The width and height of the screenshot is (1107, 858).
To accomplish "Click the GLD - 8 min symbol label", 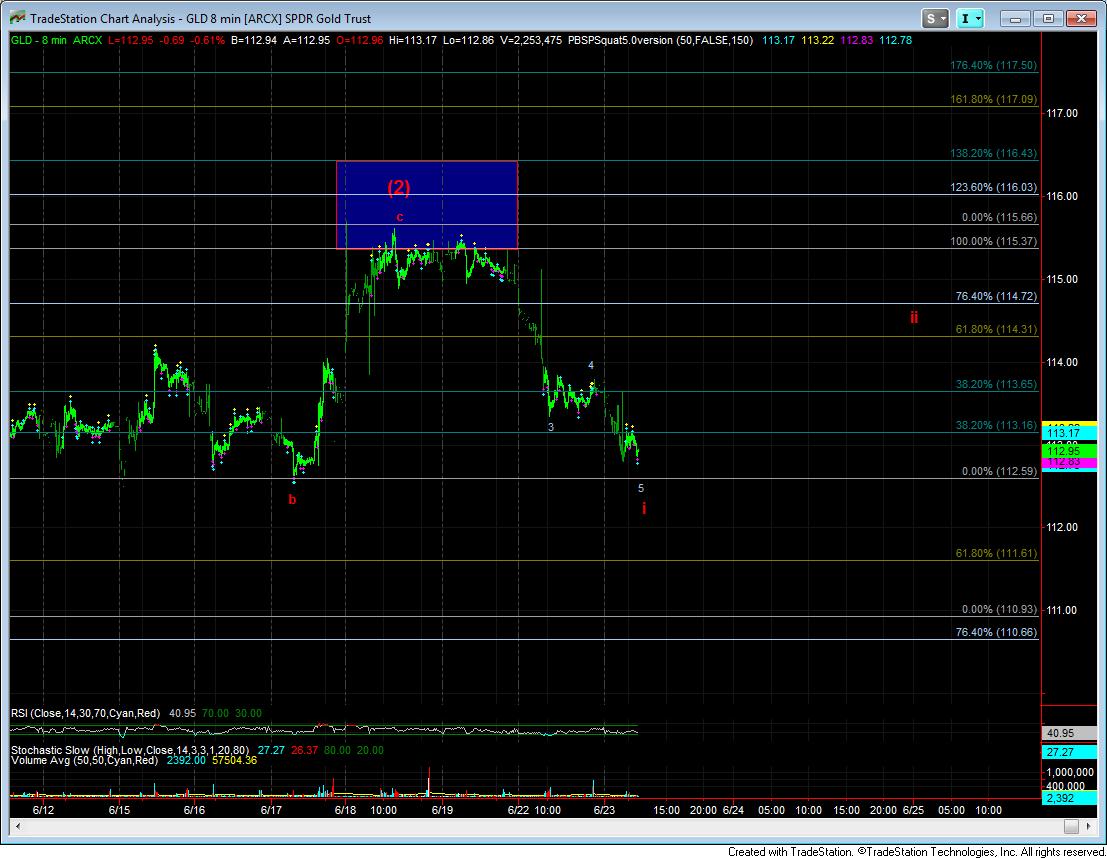I will point(38,40).
